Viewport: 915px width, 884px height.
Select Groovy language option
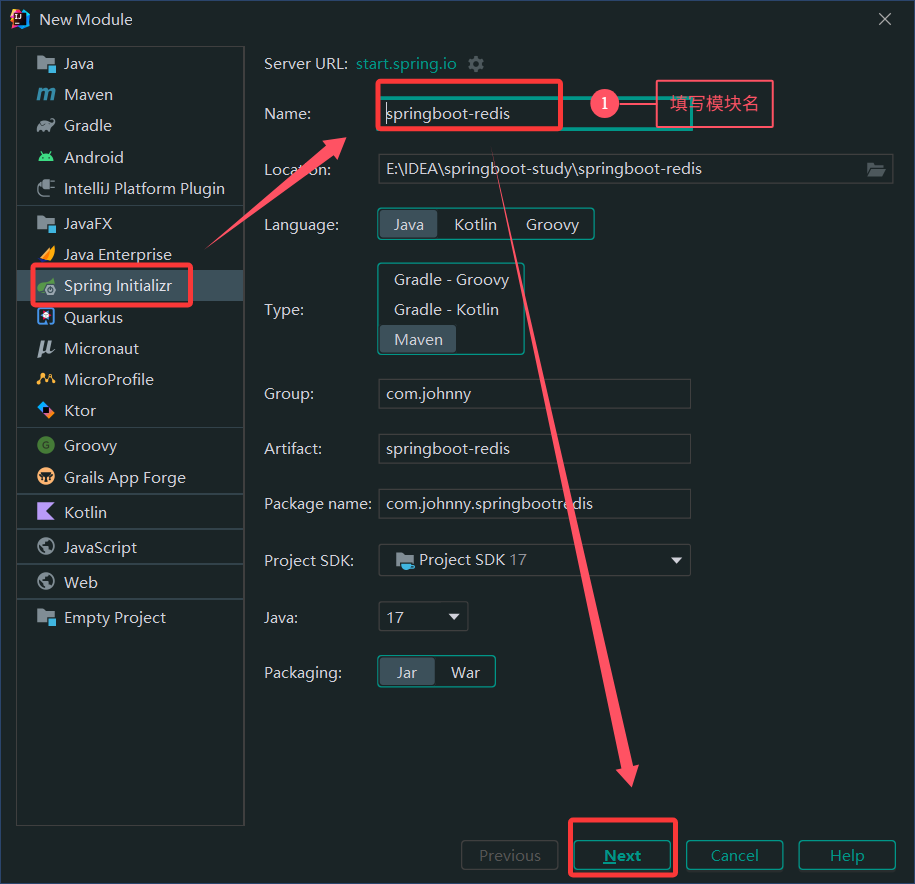pyautogui.click(x=552, y=224)
